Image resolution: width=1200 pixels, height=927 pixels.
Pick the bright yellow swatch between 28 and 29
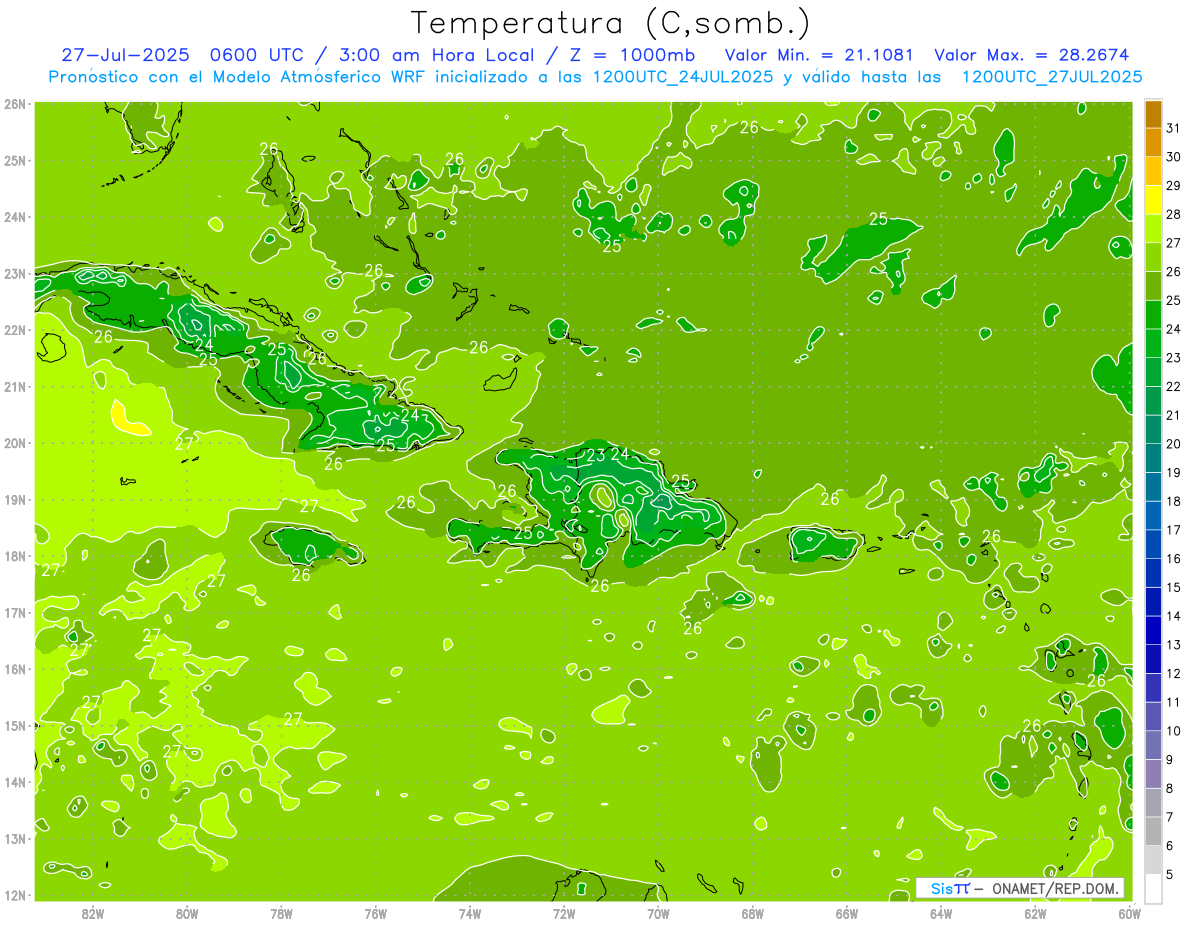click(1153, 200)
